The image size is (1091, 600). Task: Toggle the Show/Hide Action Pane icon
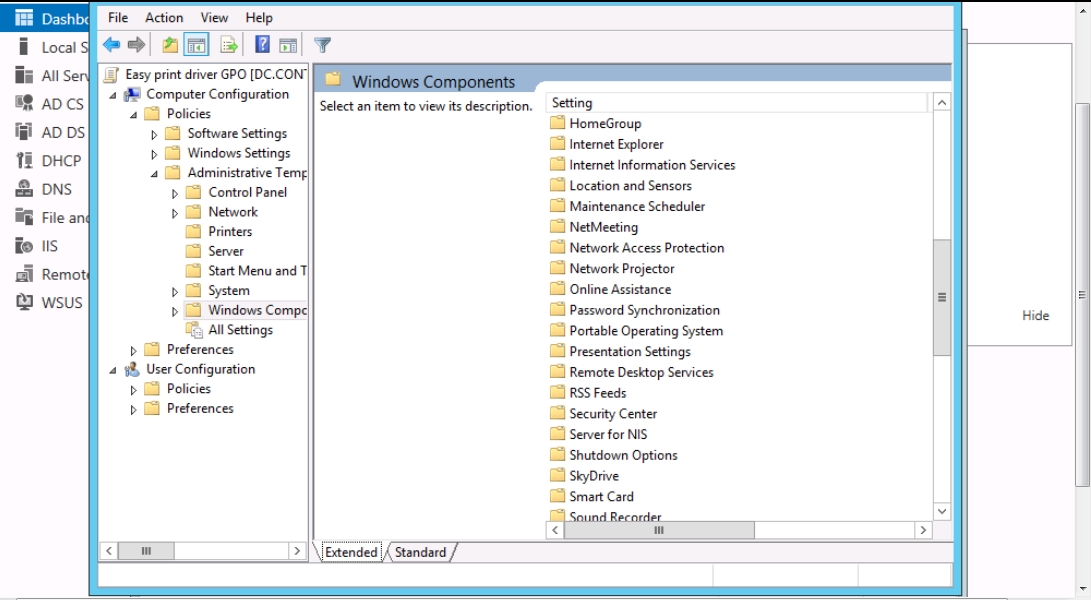pos(288,45)
